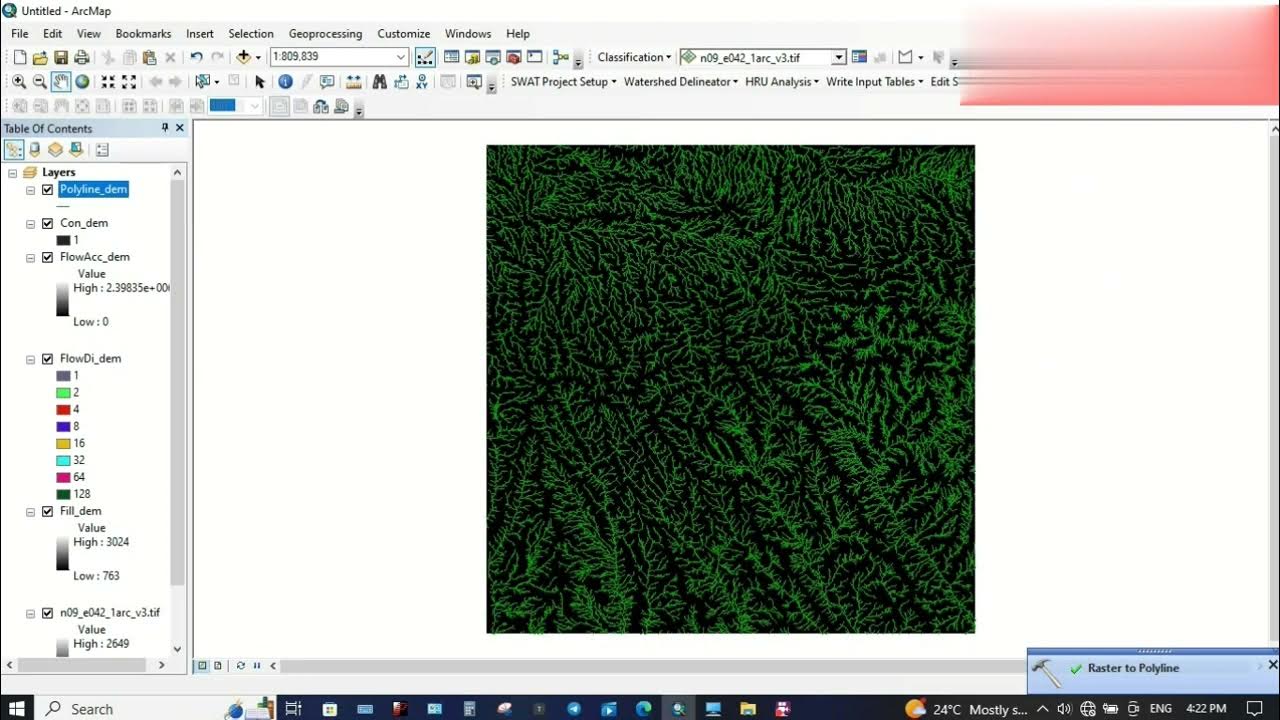
Task: Open Watershed Delineator menu
Action: point(681,82)
